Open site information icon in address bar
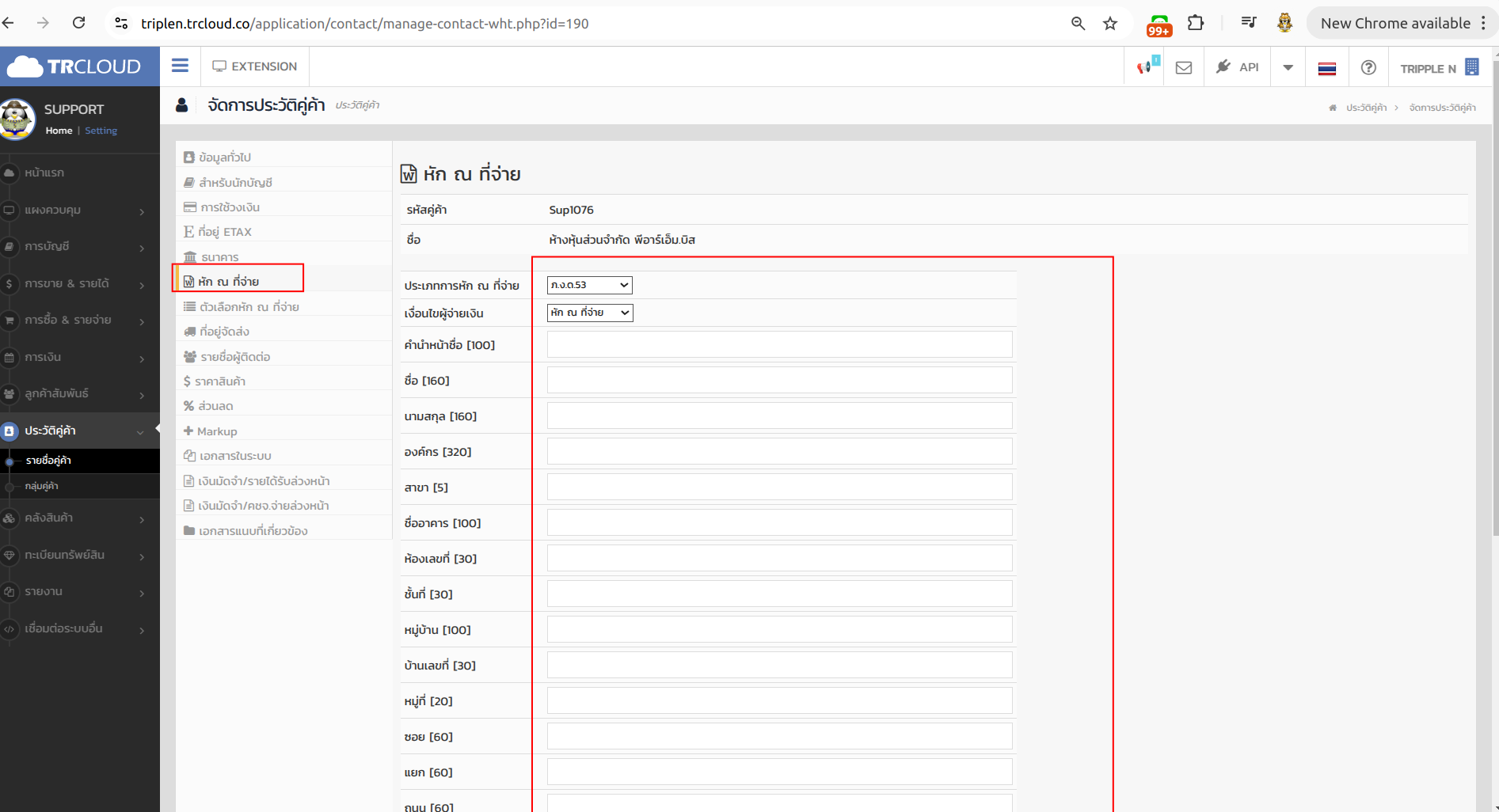The width and height of the screenshot is (1499, 812). (x=121, y=23)
